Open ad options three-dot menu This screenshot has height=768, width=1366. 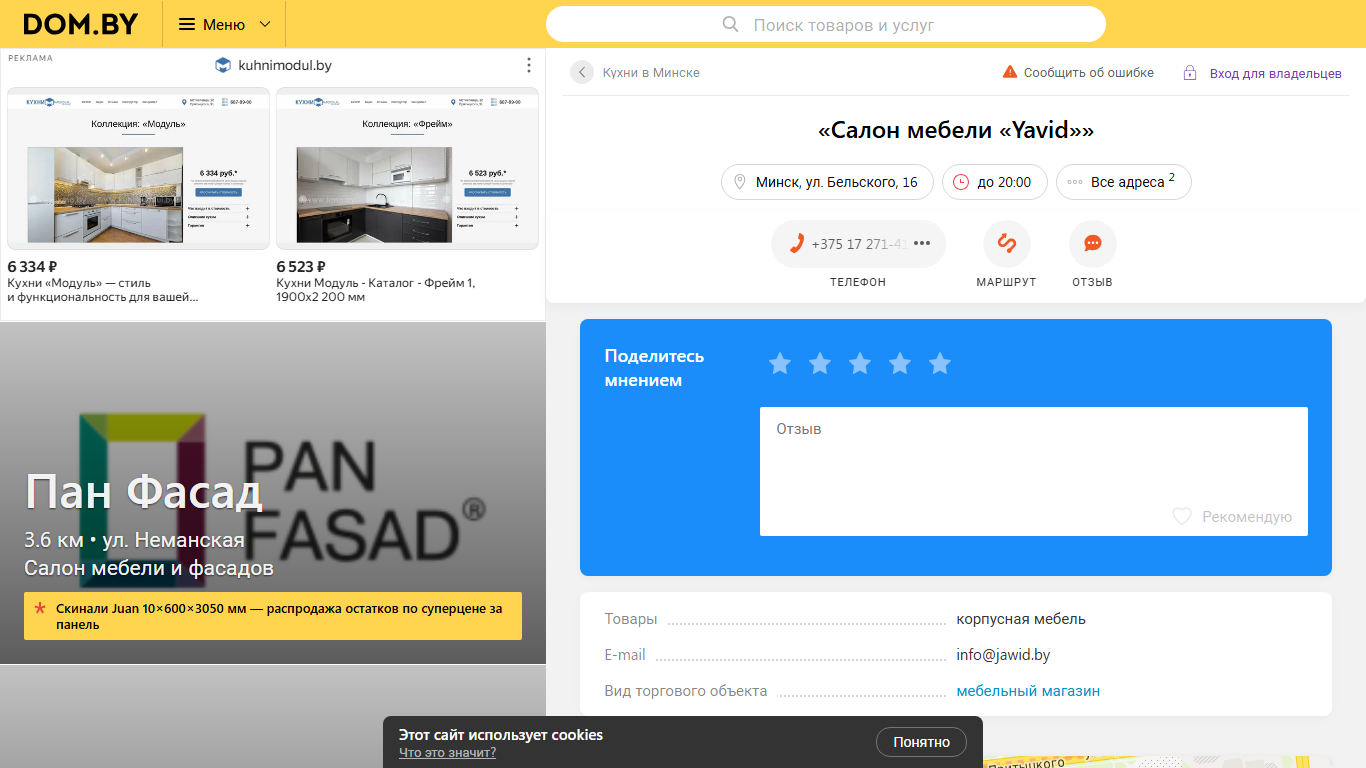click(529, 65)
